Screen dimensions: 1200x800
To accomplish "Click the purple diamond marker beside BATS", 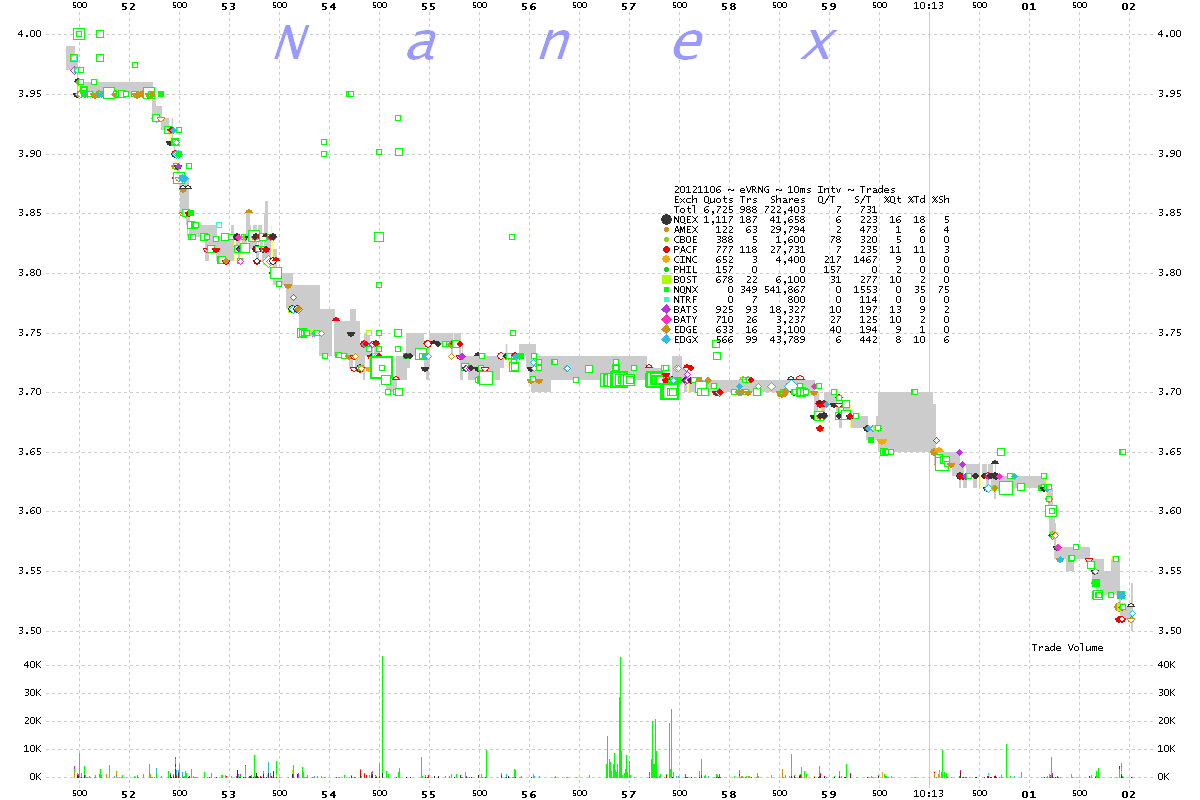I will 666,310.
